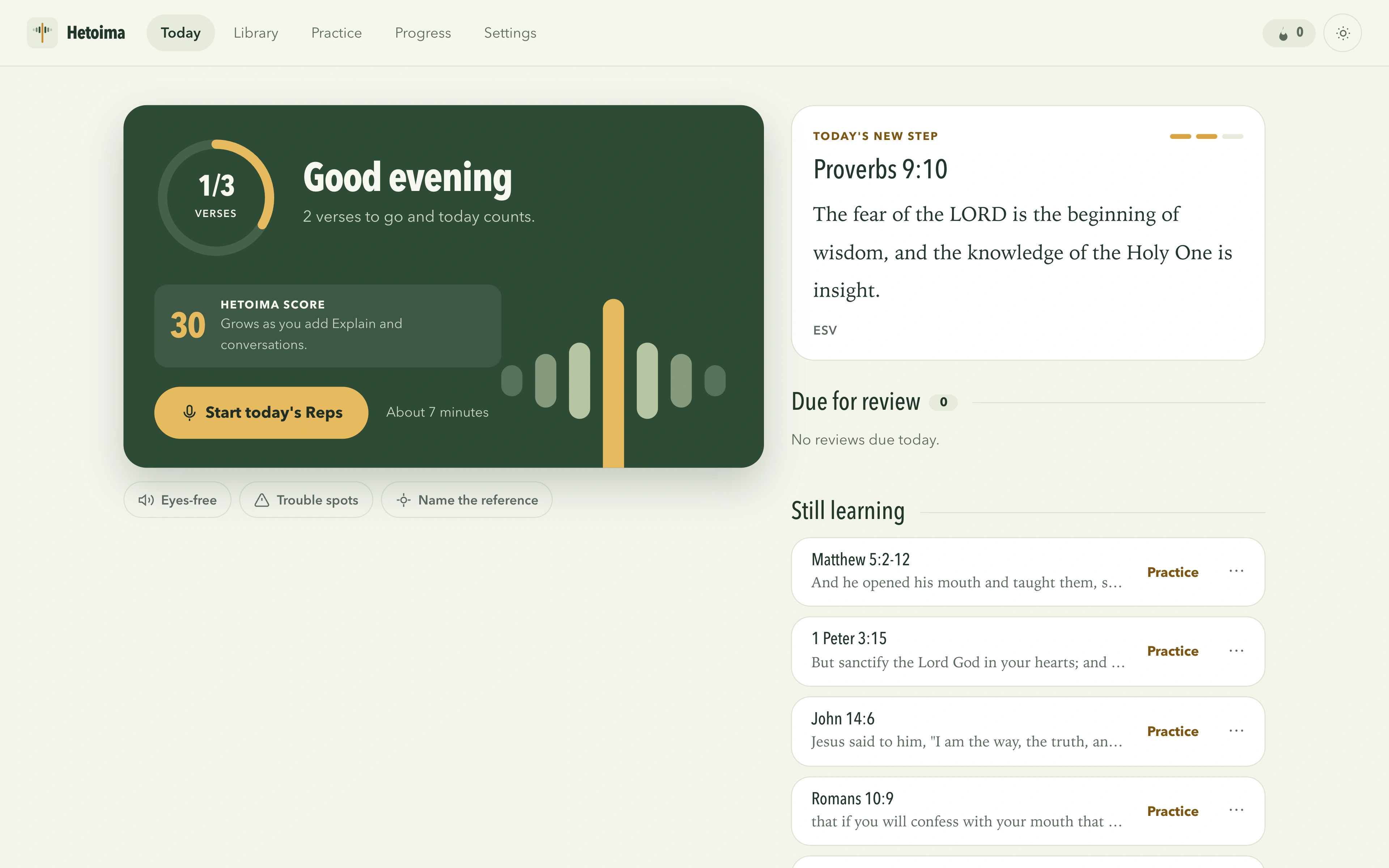Toggle the light/dark theme sun icon
Screen dimensions: 1389x868
click(x=1342, y=33)
